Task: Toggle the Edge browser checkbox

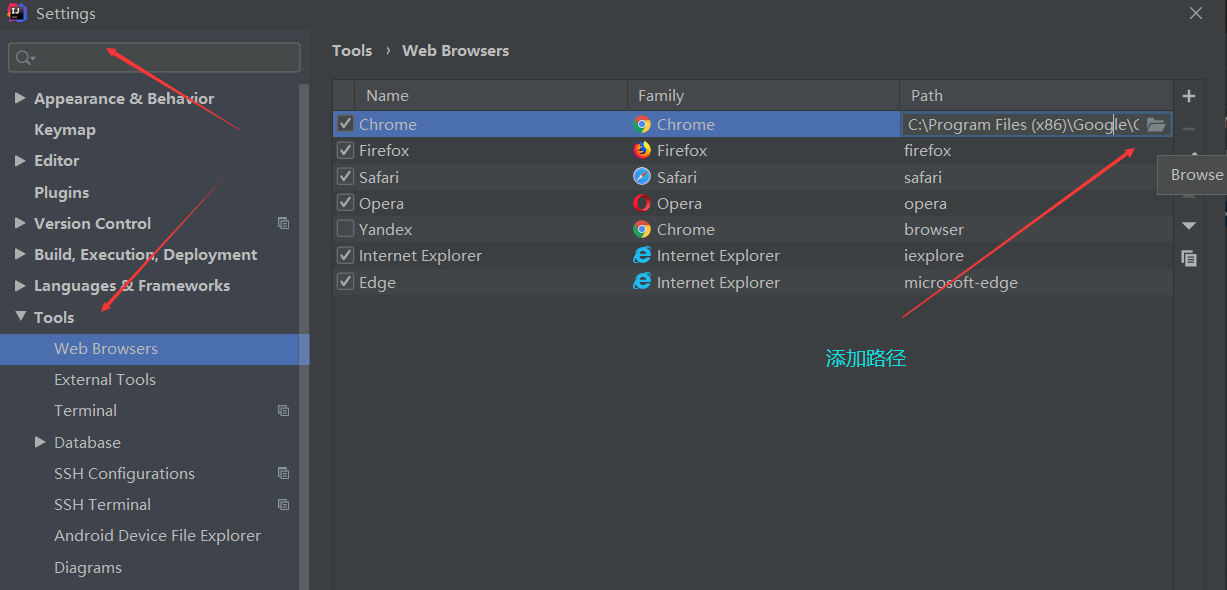Action: click(x=345, y=282)
